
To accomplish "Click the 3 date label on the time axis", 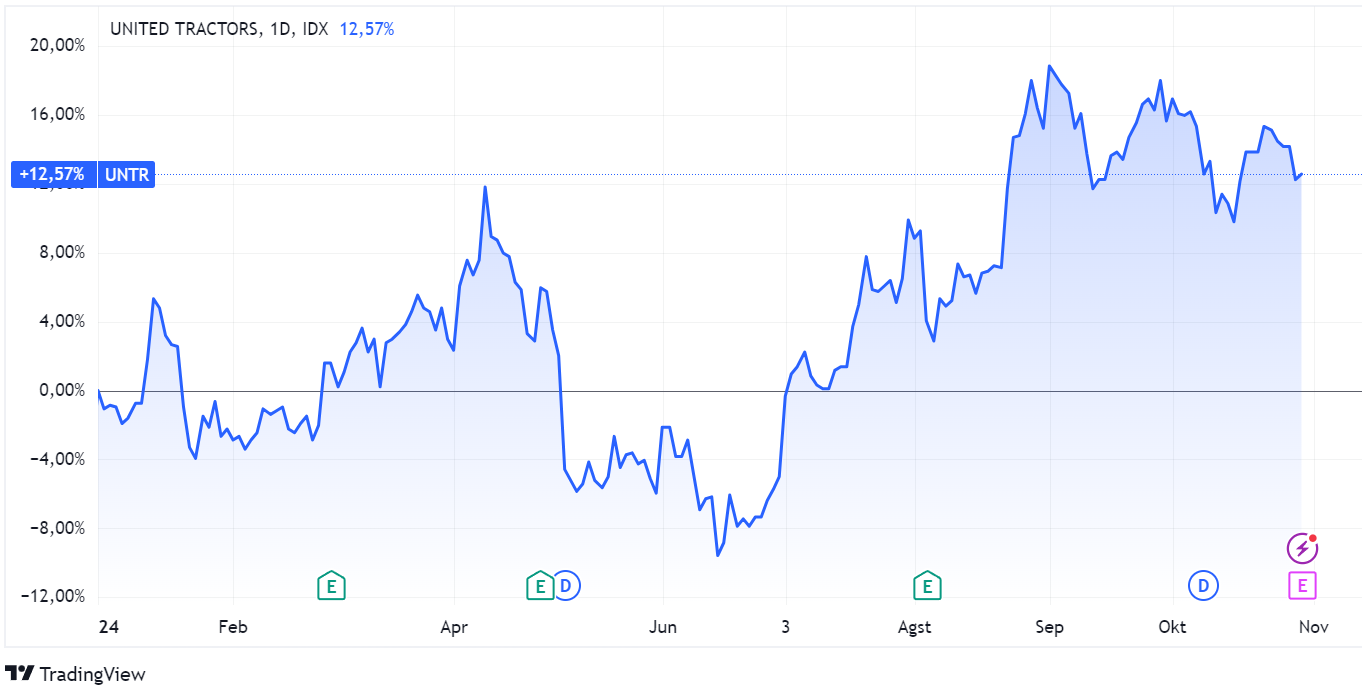I will [785, 628].
